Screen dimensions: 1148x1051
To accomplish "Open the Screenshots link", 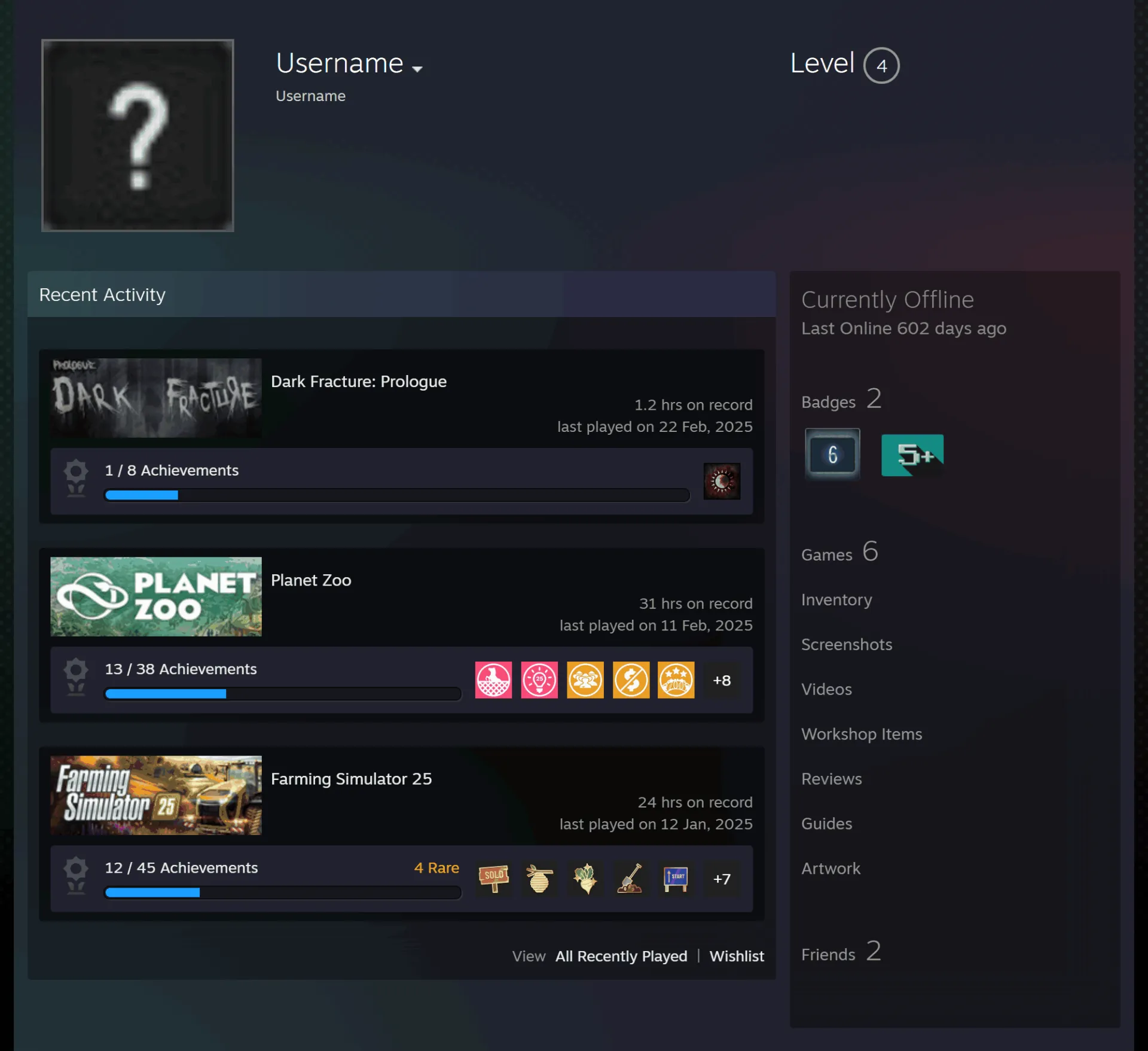I will 847,644.
